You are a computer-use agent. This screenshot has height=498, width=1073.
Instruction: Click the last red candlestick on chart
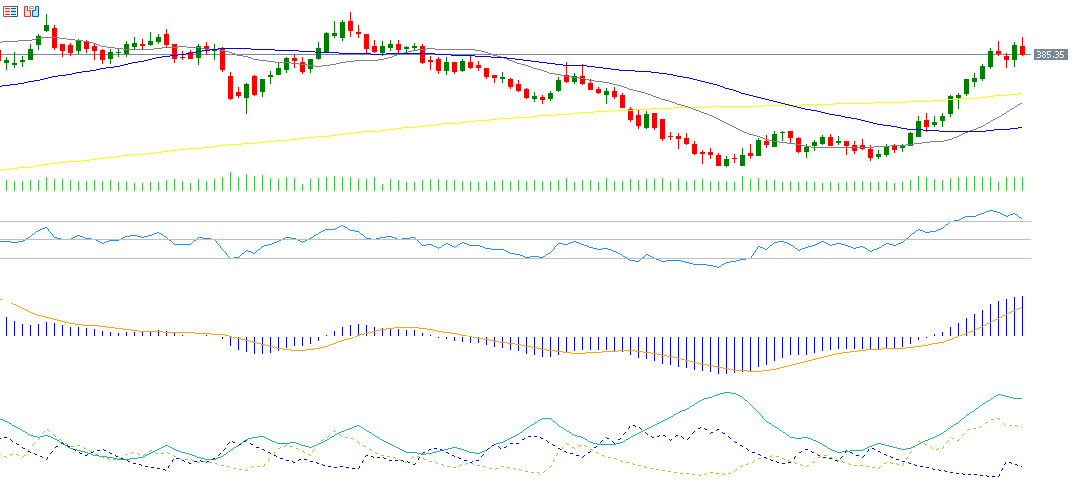pos(1022,49)
